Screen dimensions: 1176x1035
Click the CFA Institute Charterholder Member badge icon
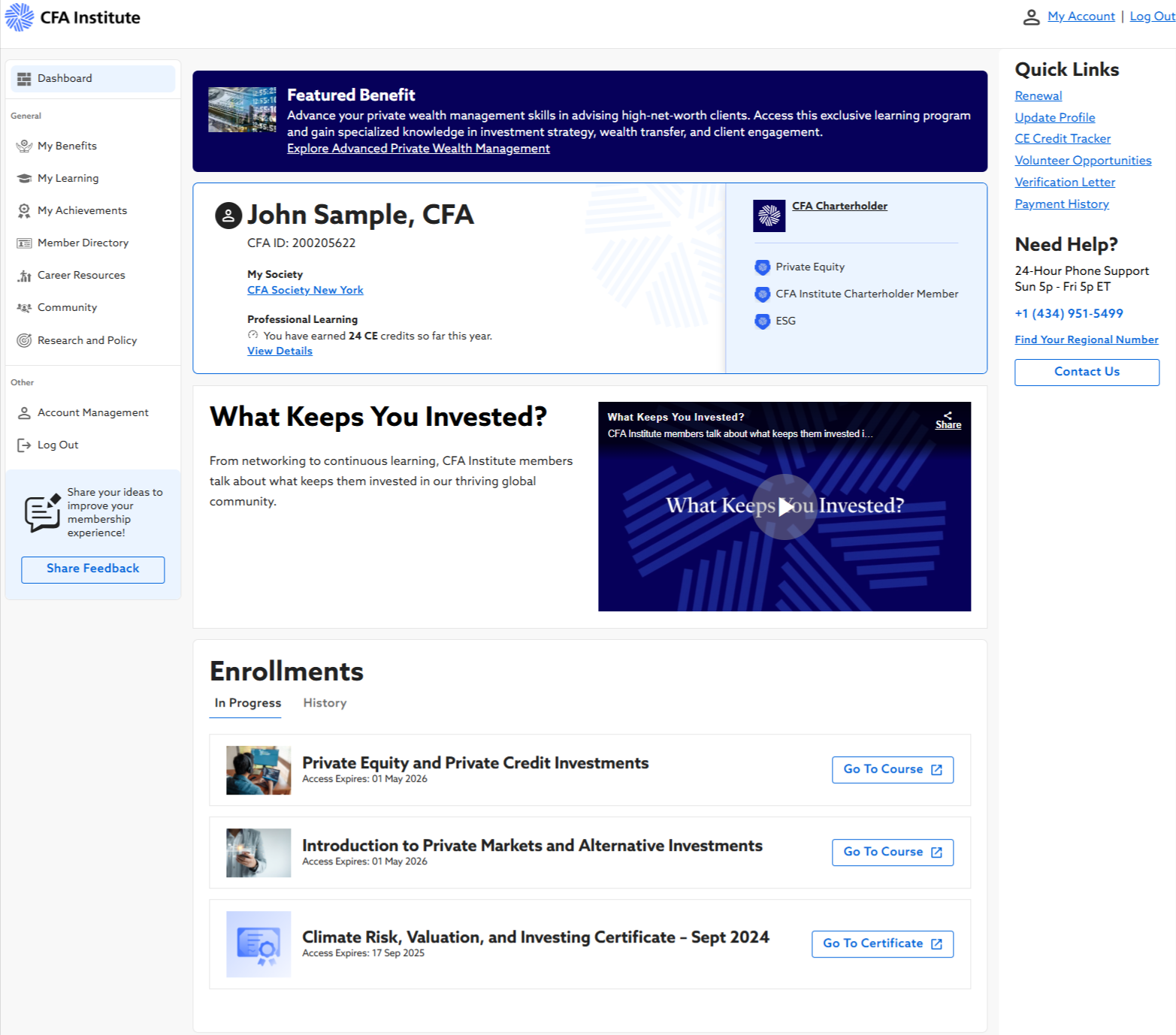click(763, 294)
